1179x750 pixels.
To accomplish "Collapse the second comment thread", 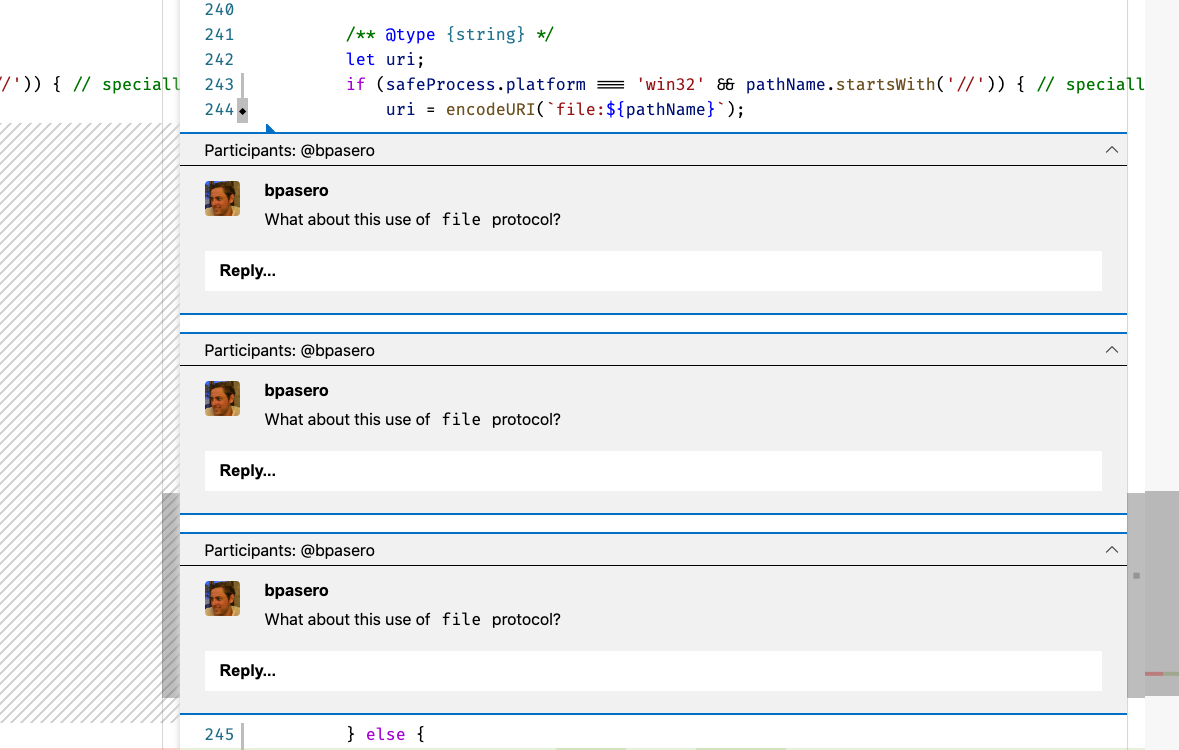I will pos(1112,349).
